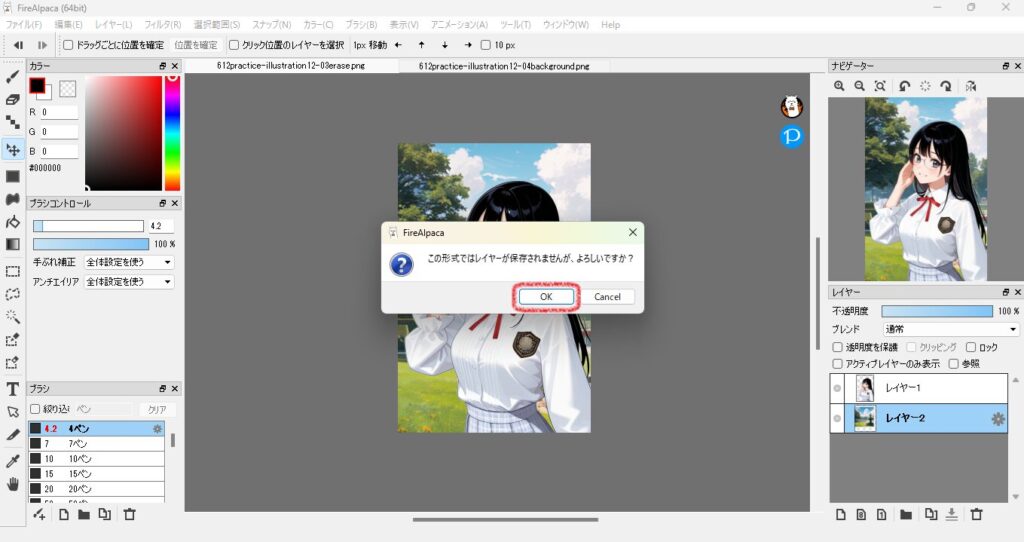Click the zoom in icon in Navigator
The height and width of the screenshot is (542, 1024).
pos(839,87)
